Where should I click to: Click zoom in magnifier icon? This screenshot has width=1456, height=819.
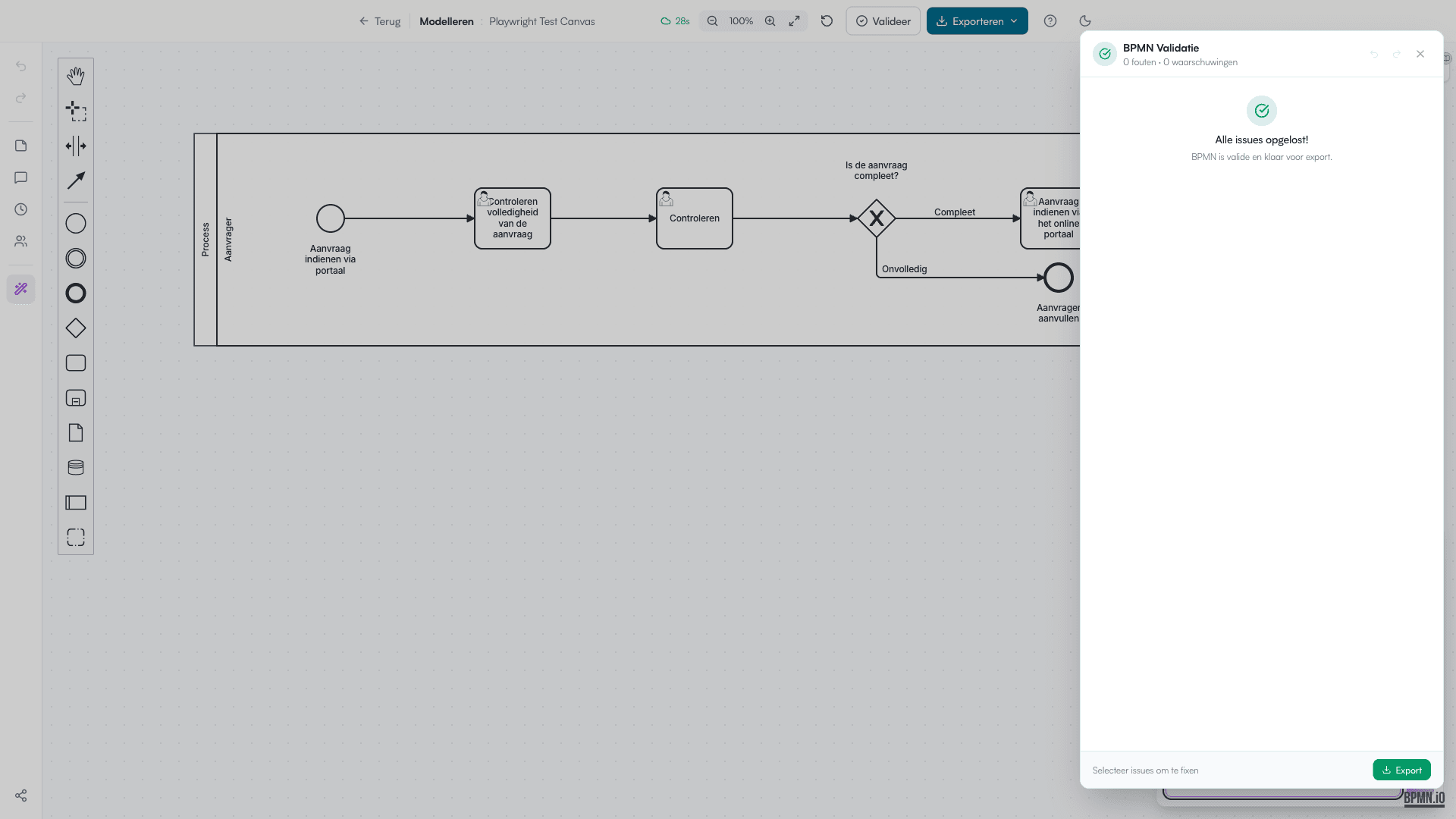[770, 21]
